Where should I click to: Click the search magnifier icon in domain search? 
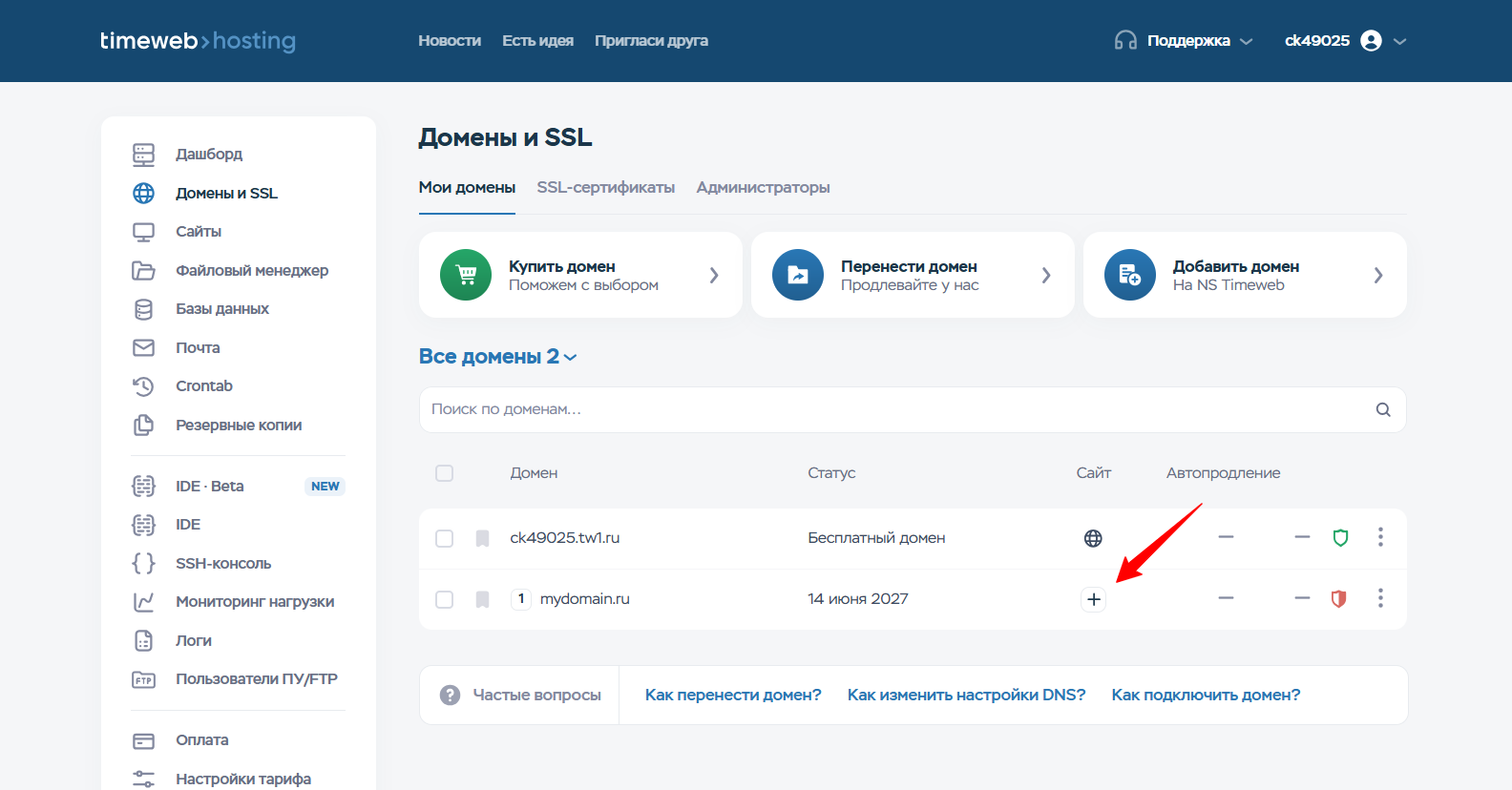1383,409
